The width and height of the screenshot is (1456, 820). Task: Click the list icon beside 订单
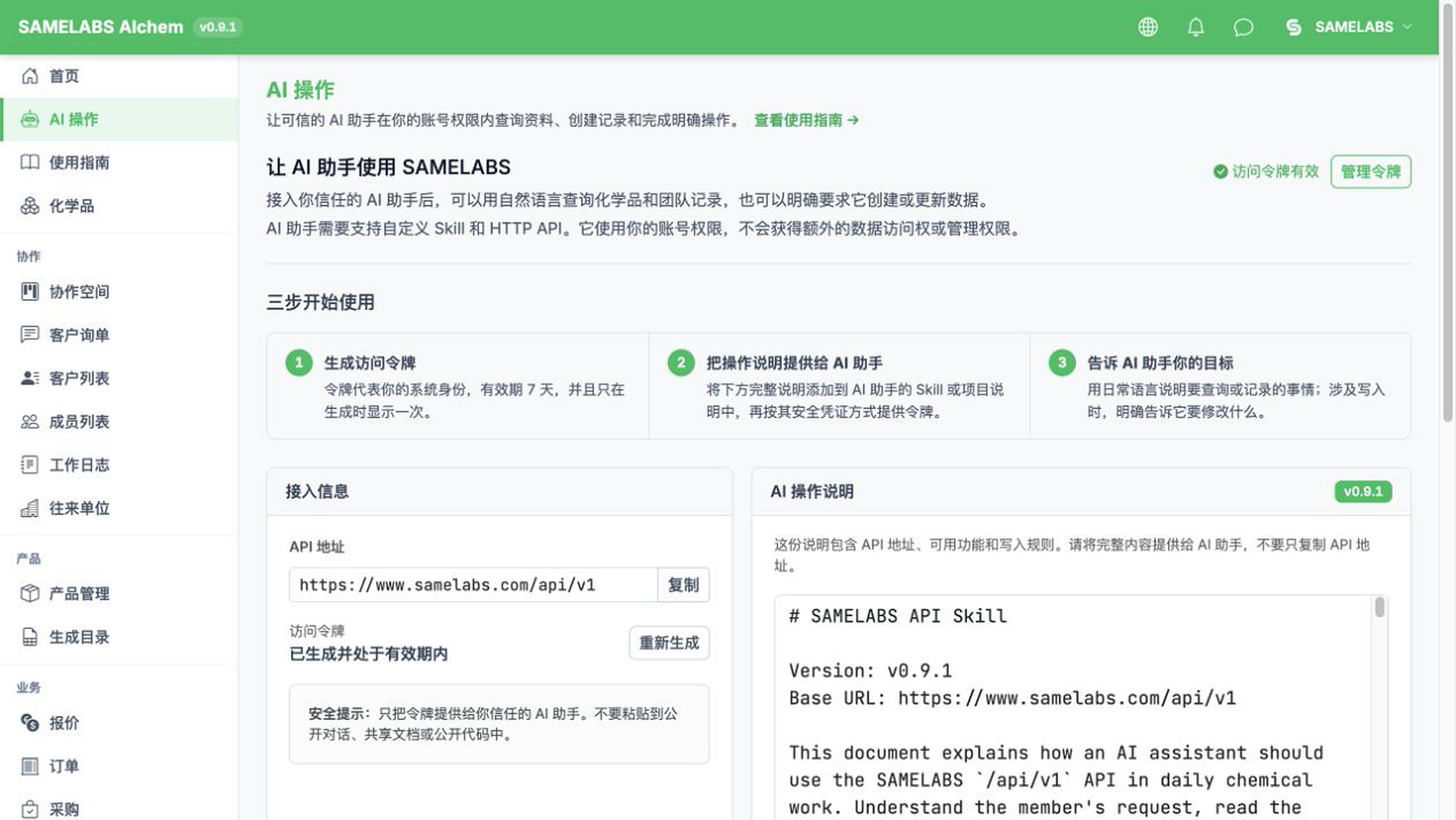point(30,766)
